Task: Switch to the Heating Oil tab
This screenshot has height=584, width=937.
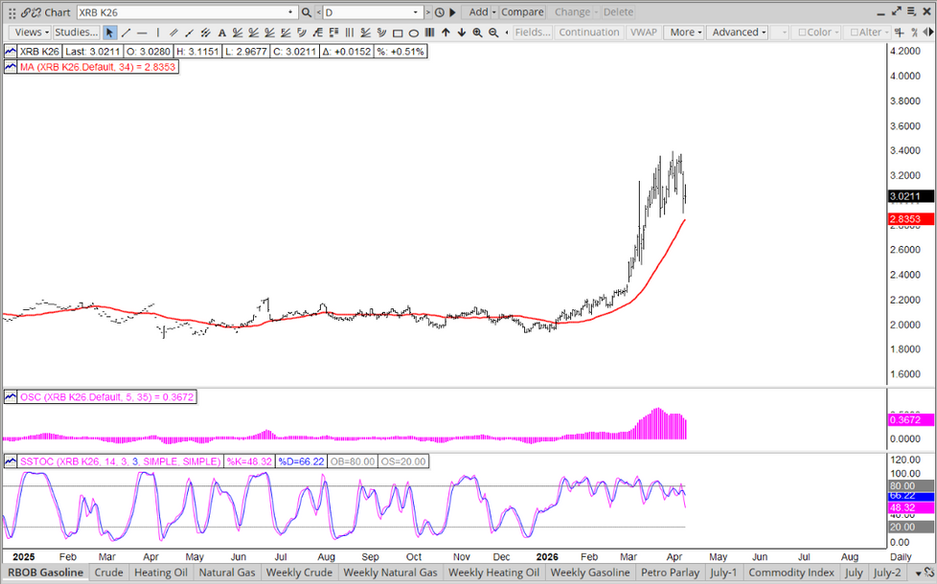Action: click(161, 573)
